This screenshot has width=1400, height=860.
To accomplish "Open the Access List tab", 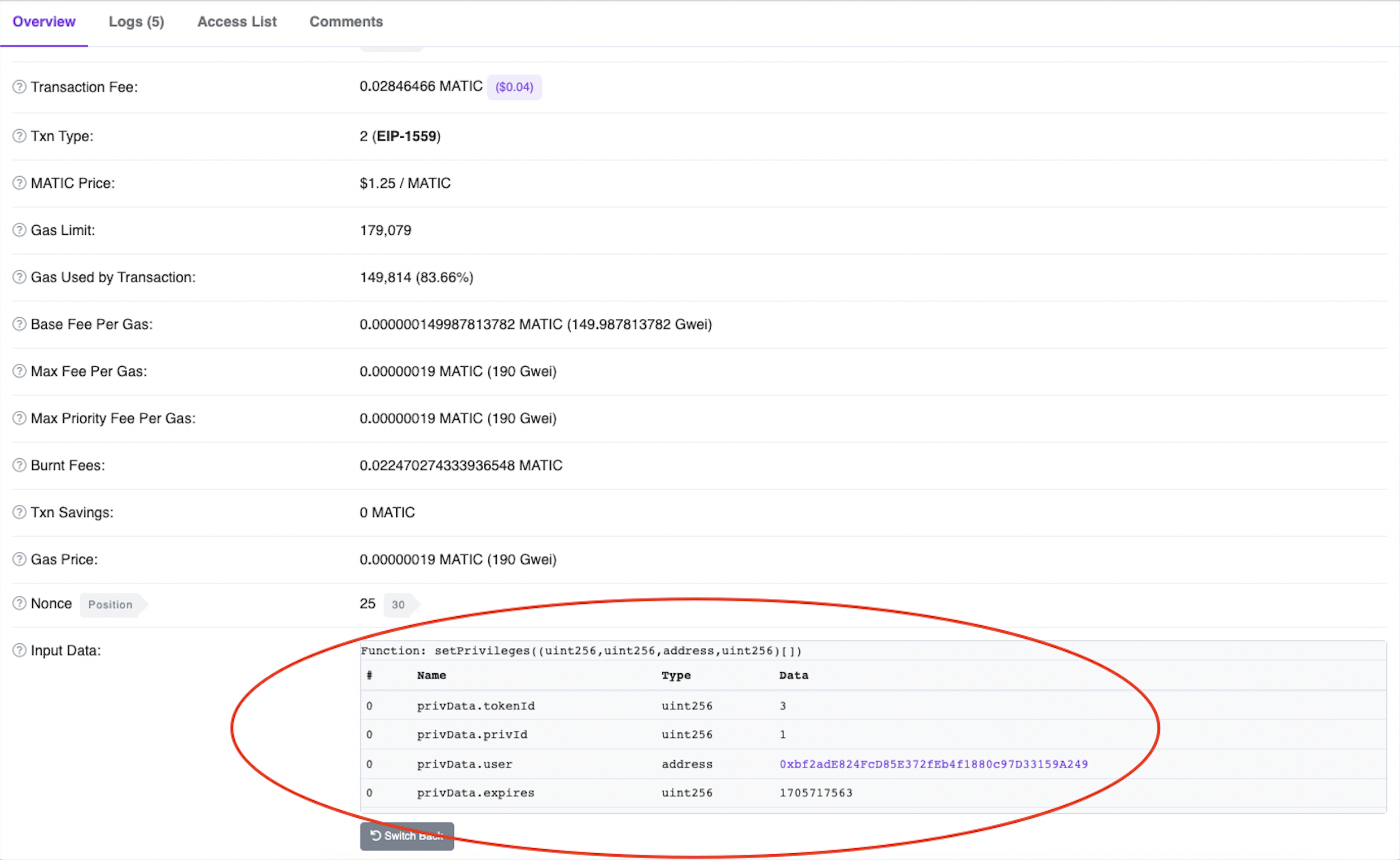I will tap(237, 21).
